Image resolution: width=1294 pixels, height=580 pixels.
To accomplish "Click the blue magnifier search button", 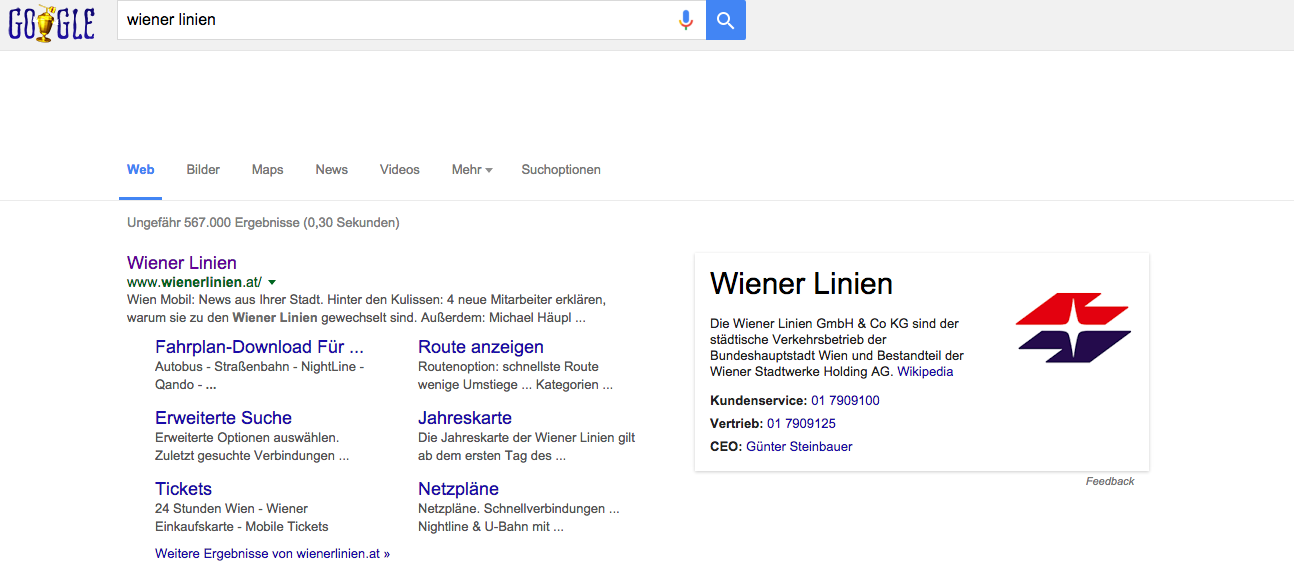I will 726,20.
